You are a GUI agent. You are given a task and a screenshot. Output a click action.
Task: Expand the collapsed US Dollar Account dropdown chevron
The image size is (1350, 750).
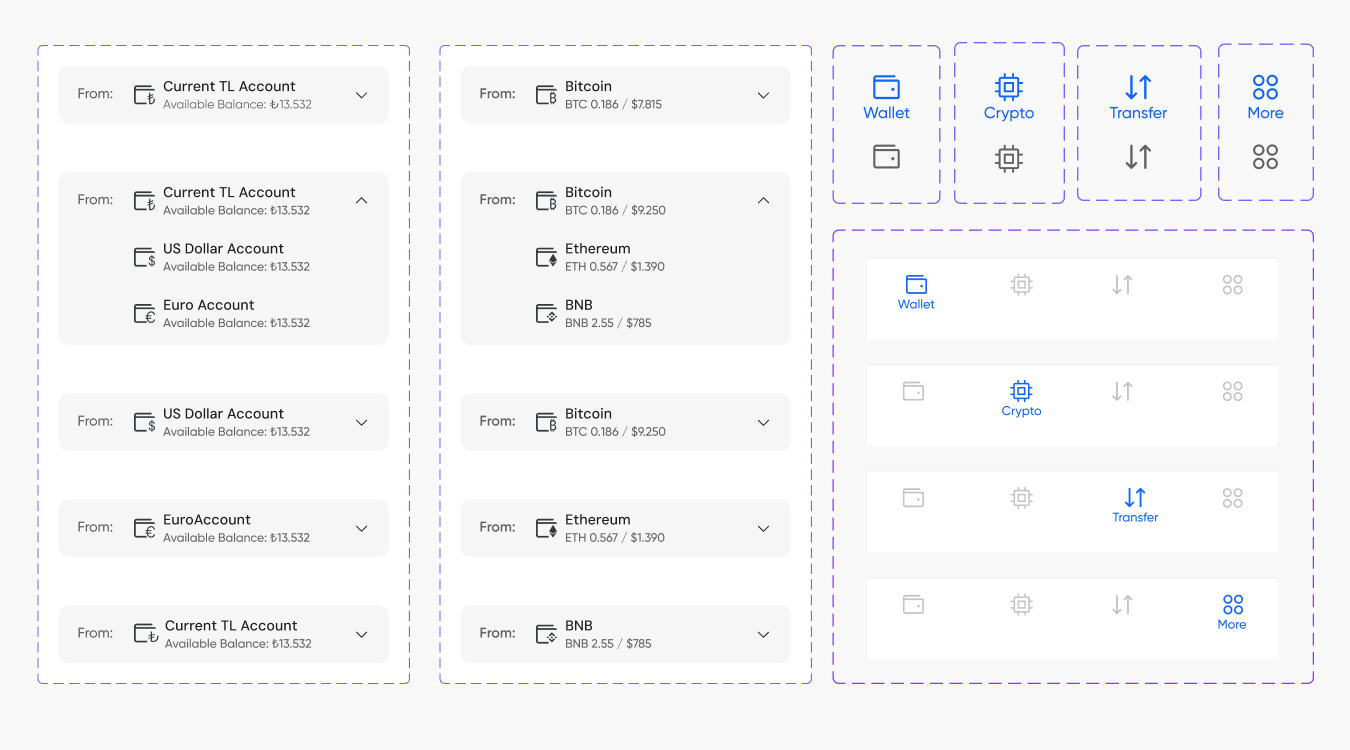[362, 422]
